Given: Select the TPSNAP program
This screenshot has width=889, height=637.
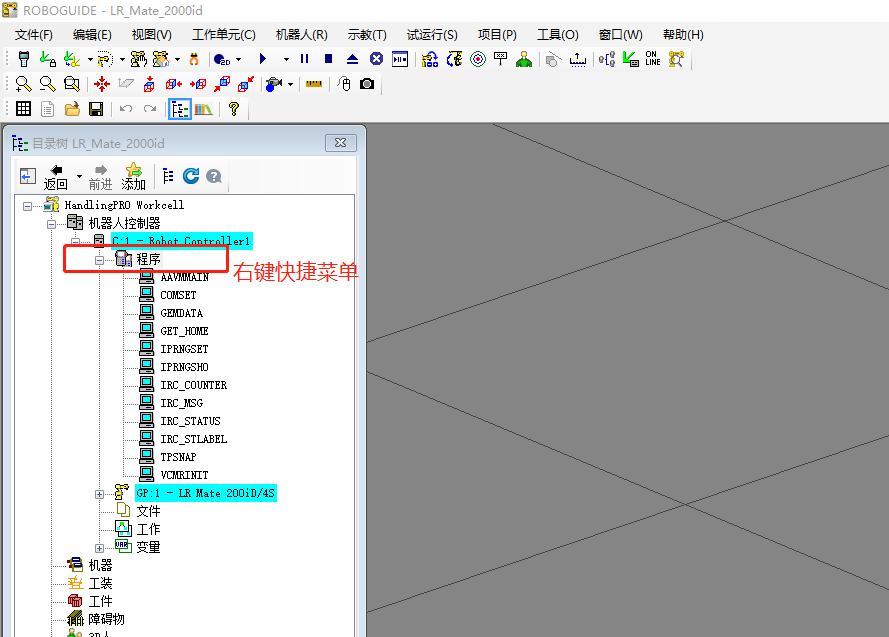Looking at the screenshot, I should click(178, 457).
